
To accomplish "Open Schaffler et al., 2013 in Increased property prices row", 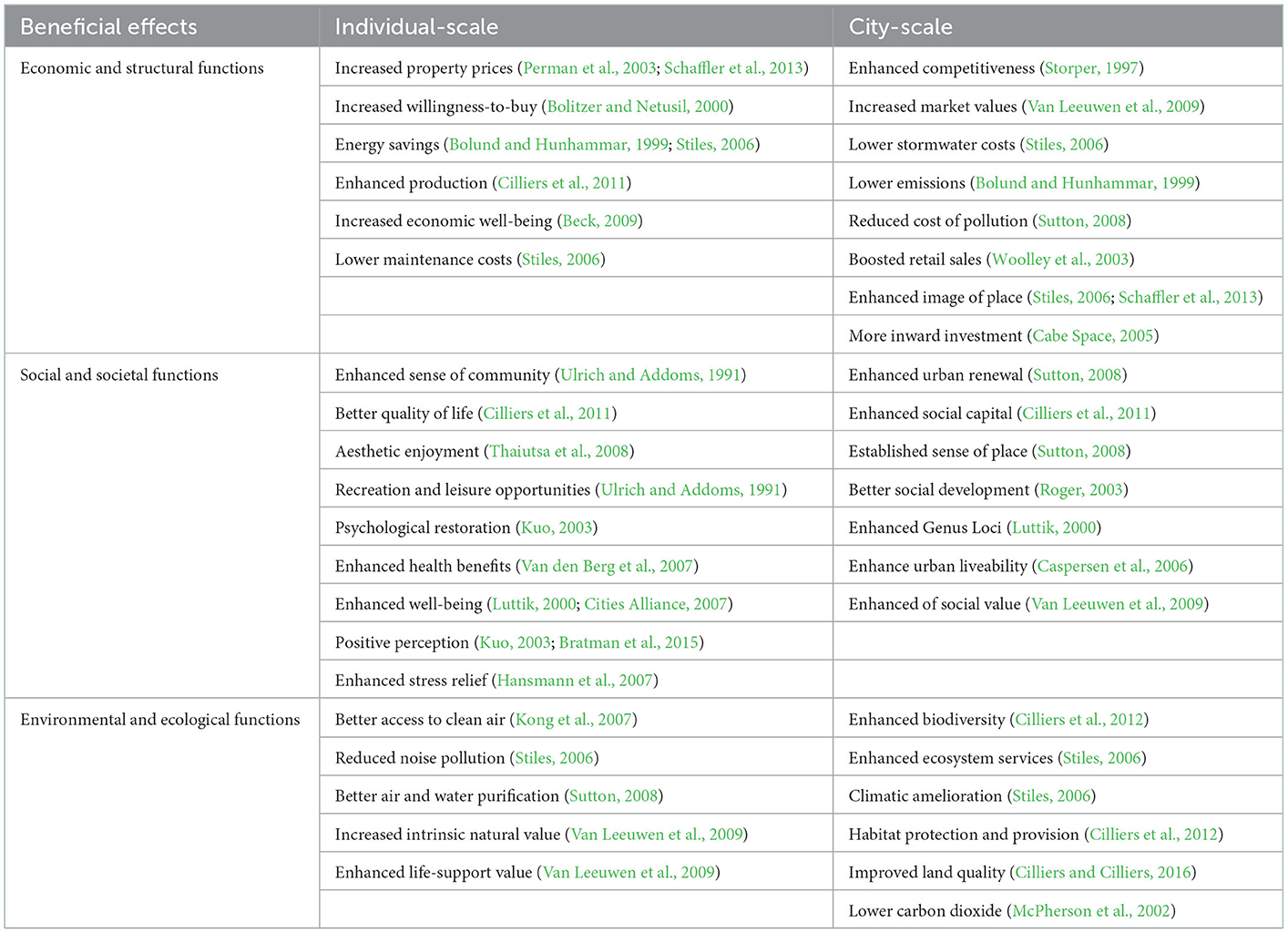I will tap(733, 68).
